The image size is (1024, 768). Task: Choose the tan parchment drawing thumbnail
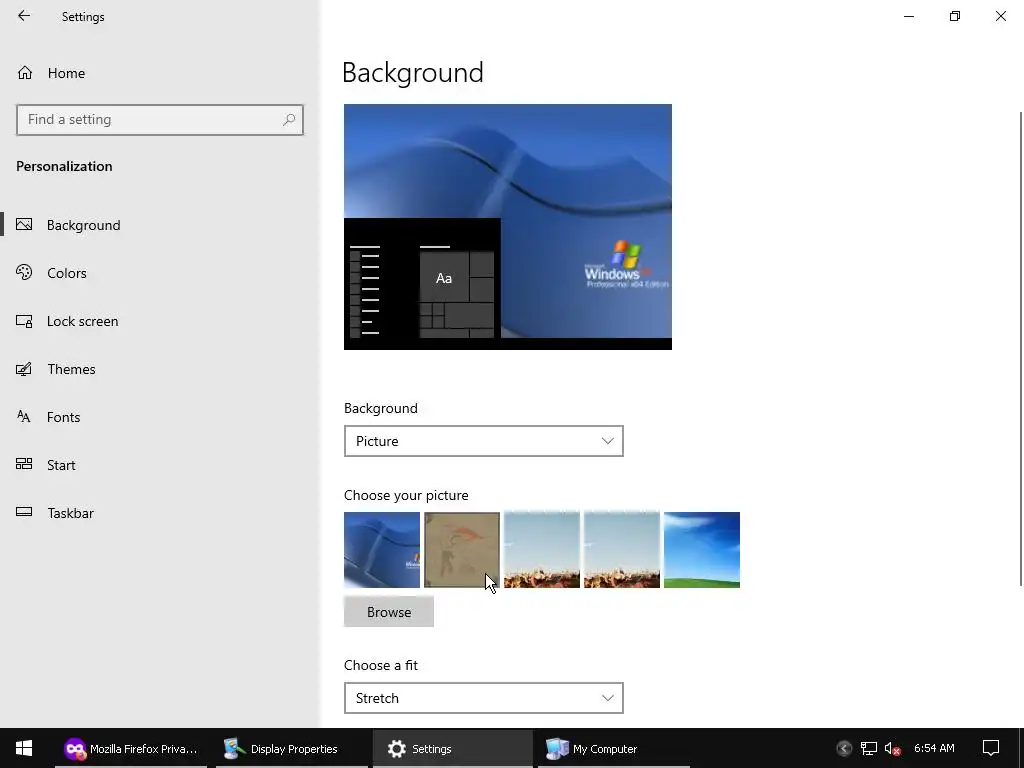click(x=462, y=550)
